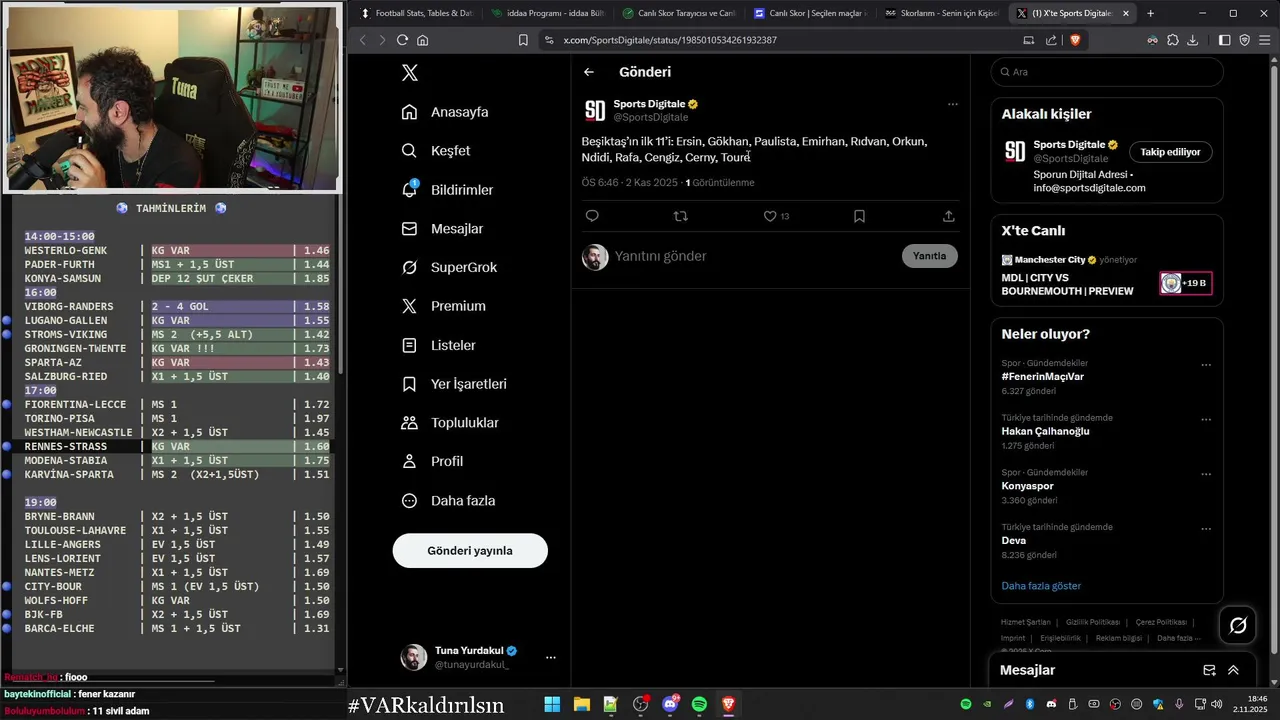The height and width of the screenshot is (720, 1280).
Task: Click new message icon in Mesajlar drawer
Action: pos(1209,670)
